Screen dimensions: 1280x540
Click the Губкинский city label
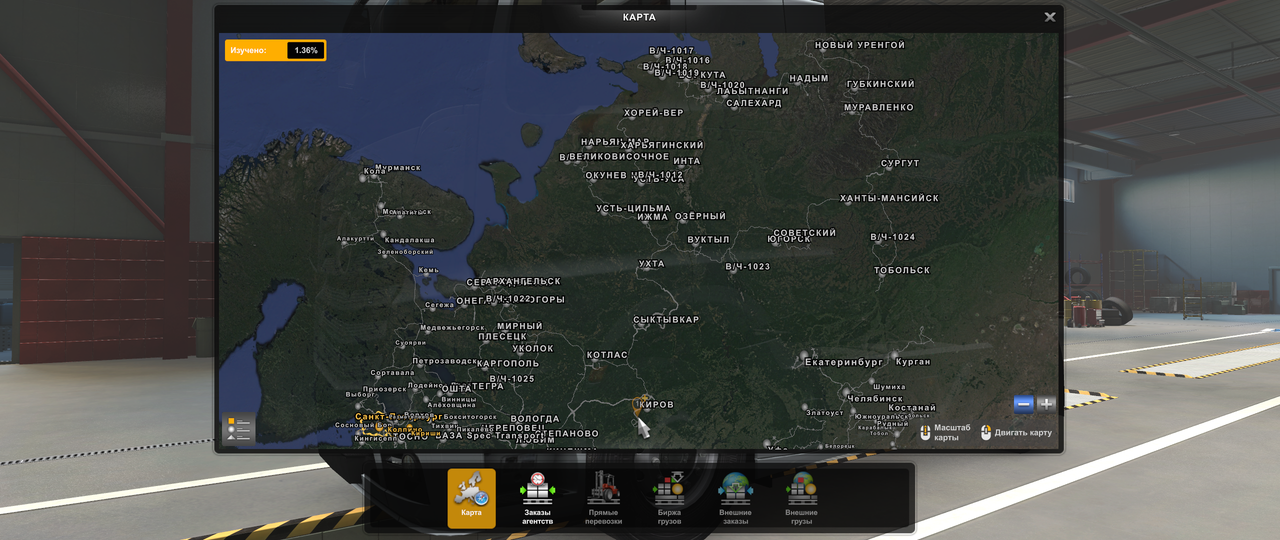pyautogui.click(x=881, y=84)
